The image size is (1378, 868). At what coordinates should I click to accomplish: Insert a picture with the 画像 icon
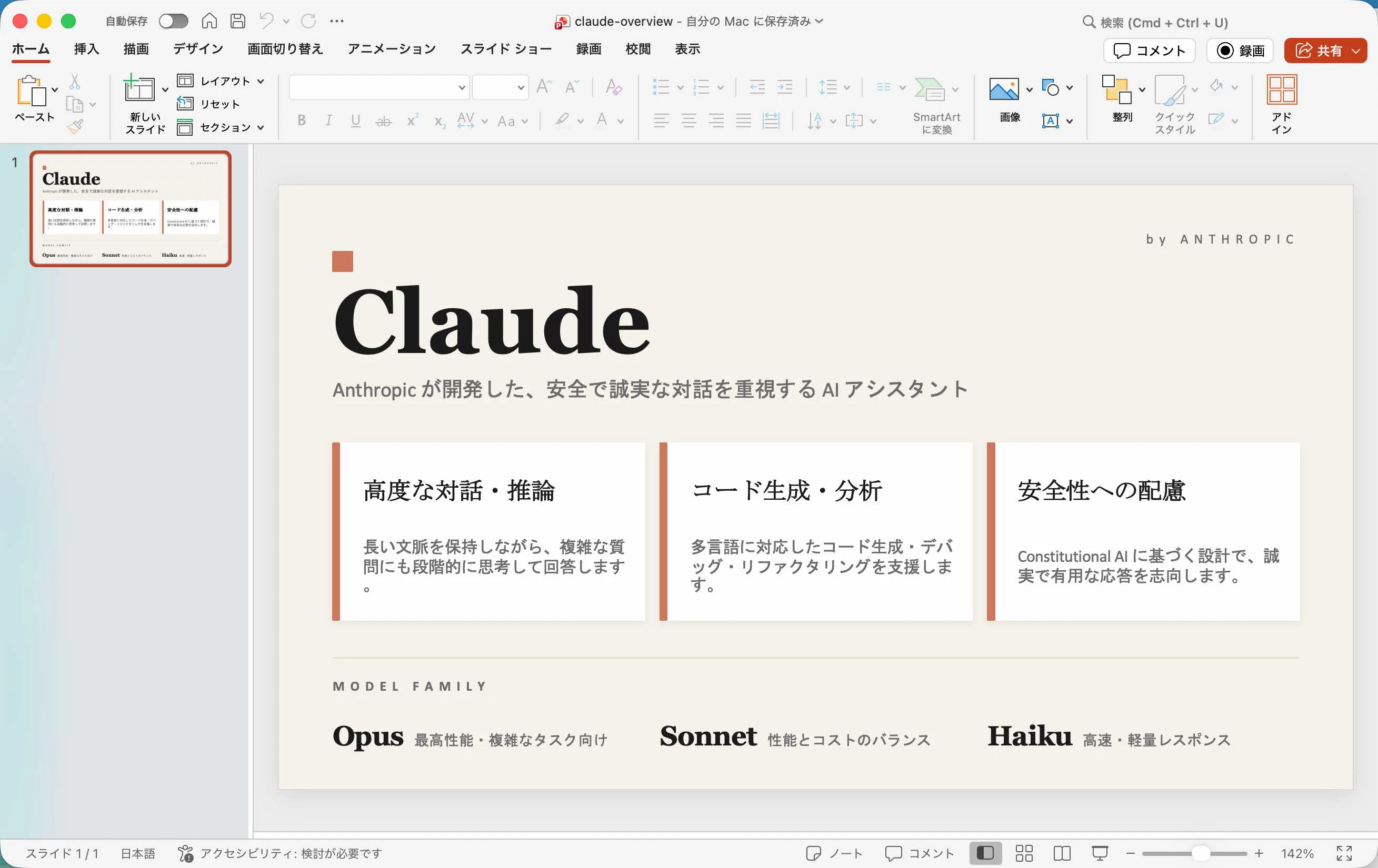coord(1004,88)
